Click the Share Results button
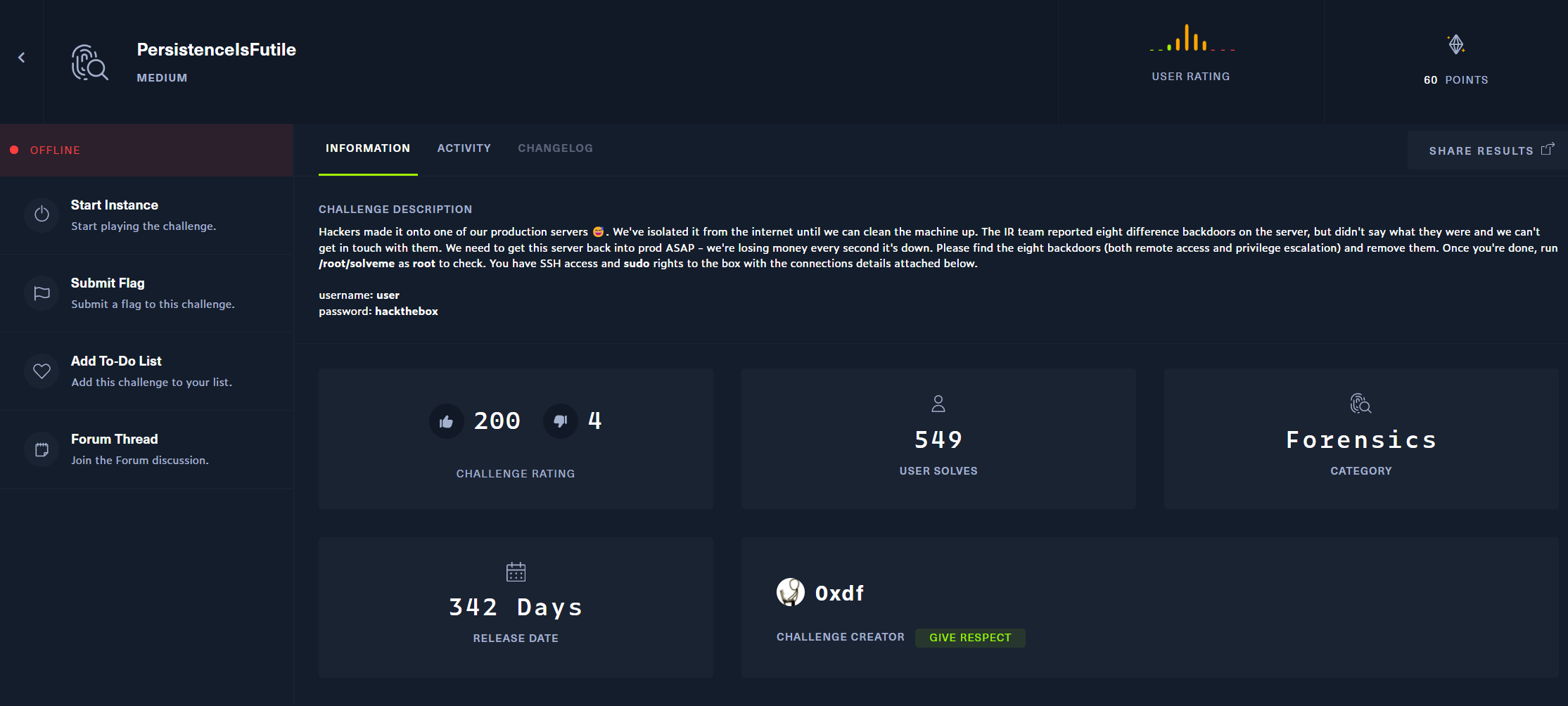The height and width of the screenshot is (706, 1568). [1487, 150]
